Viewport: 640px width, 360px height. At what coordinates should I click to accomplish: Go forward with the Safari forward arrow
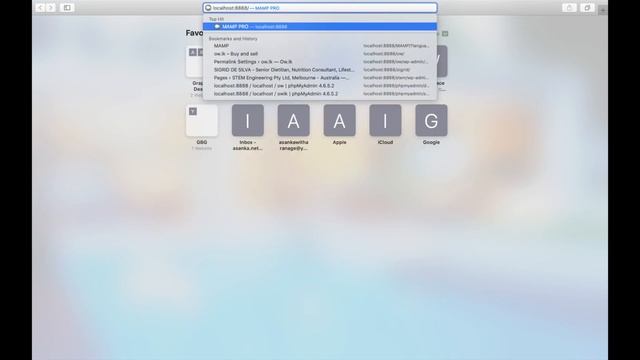[51, 7]
